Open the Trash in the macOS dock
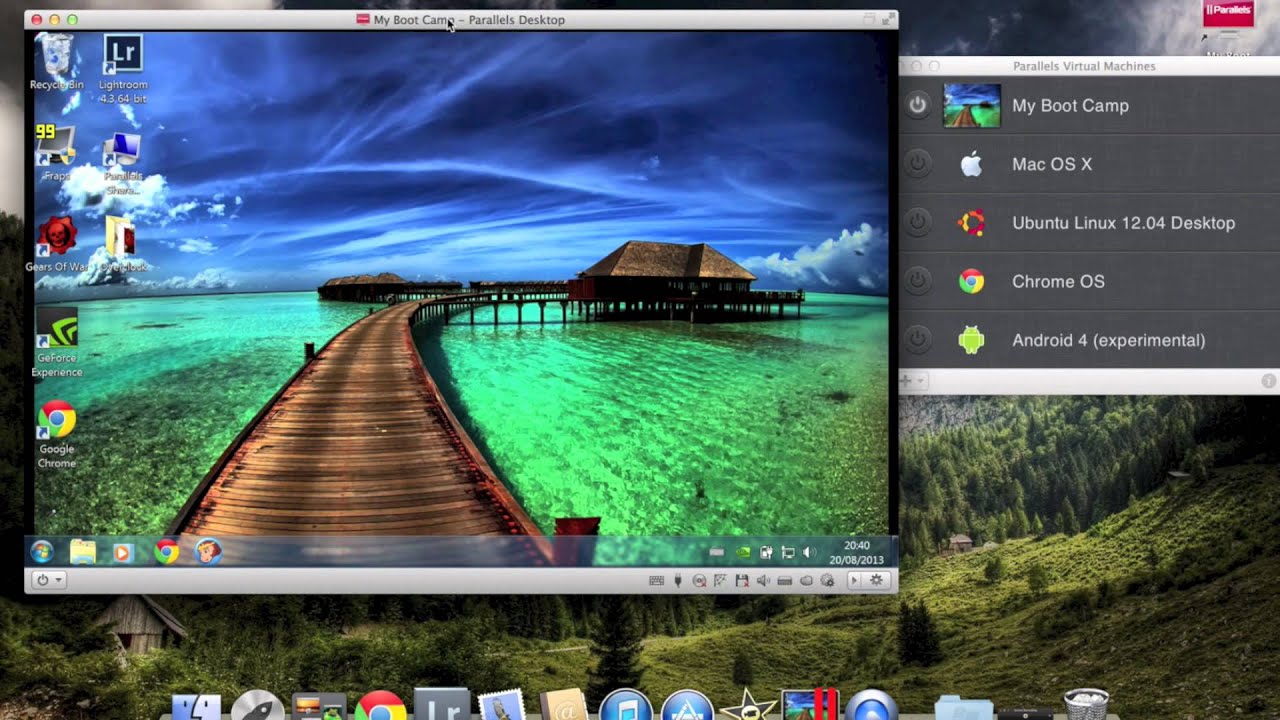 pyautogui.click(x=1086, y=704)
